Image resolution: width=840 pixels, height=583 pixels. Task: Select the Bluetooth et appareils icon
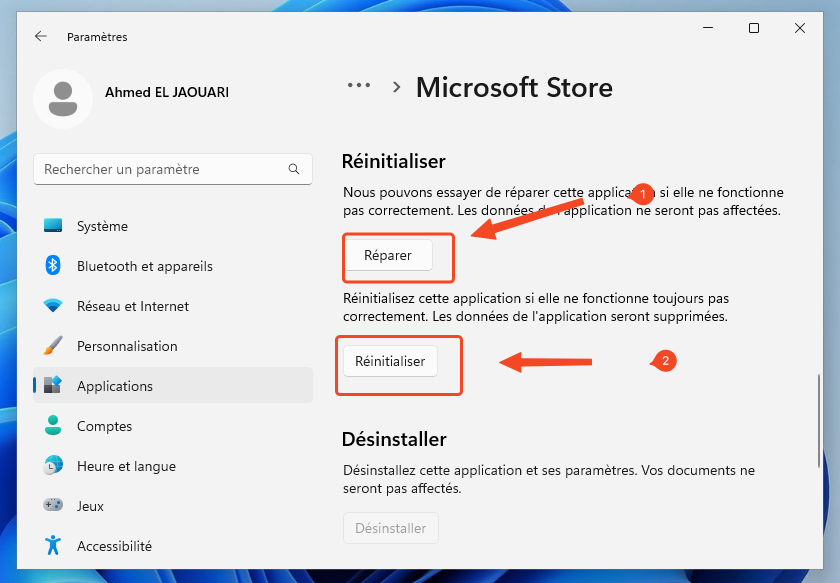tap(53, 266)
